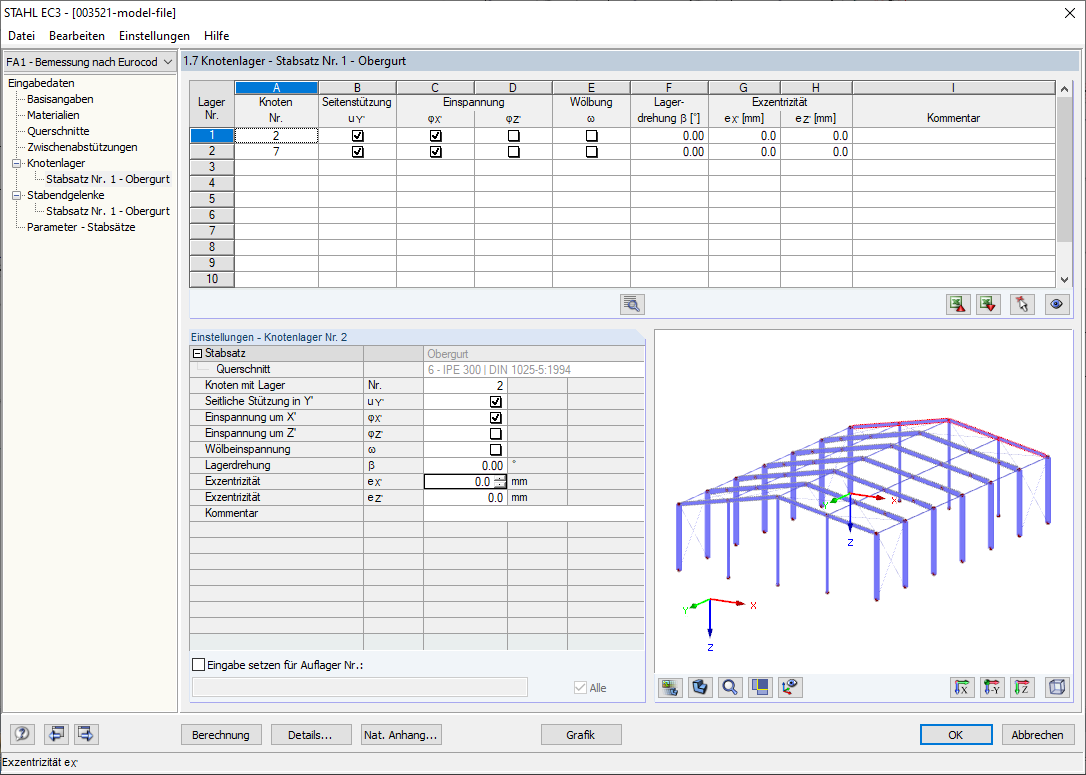
Task: Open the Datei menu
Action: click(21, 35)
